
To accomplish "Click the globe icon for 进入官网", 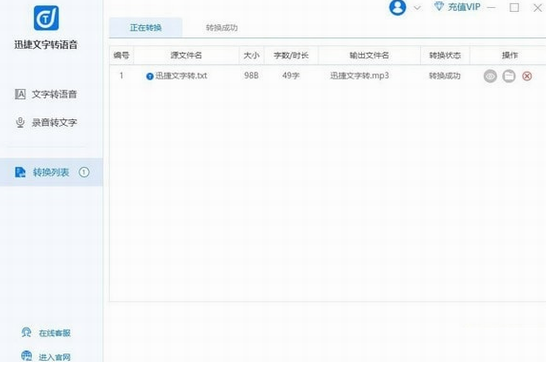I will coord(27,356).
